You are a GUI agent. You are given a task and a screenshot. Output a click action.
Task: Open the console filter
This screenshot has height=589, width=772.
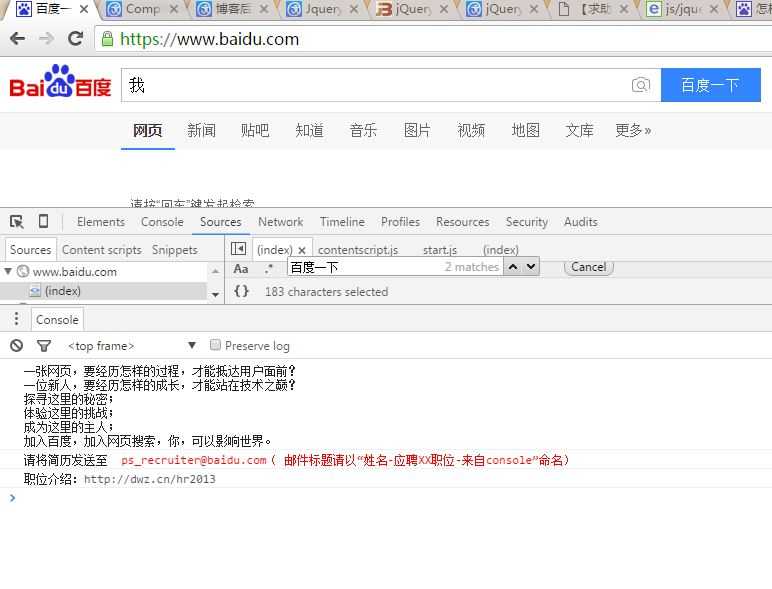[44, 346]
